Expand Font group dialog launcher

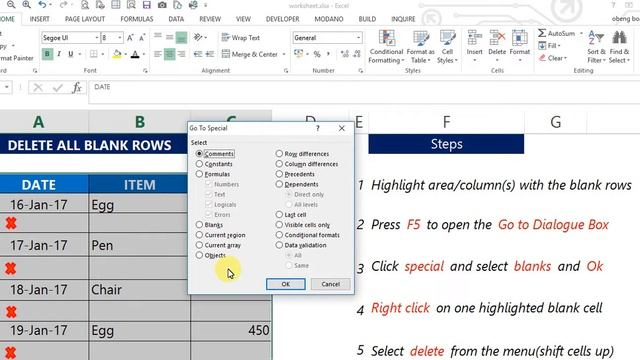(x=145, y=71)
